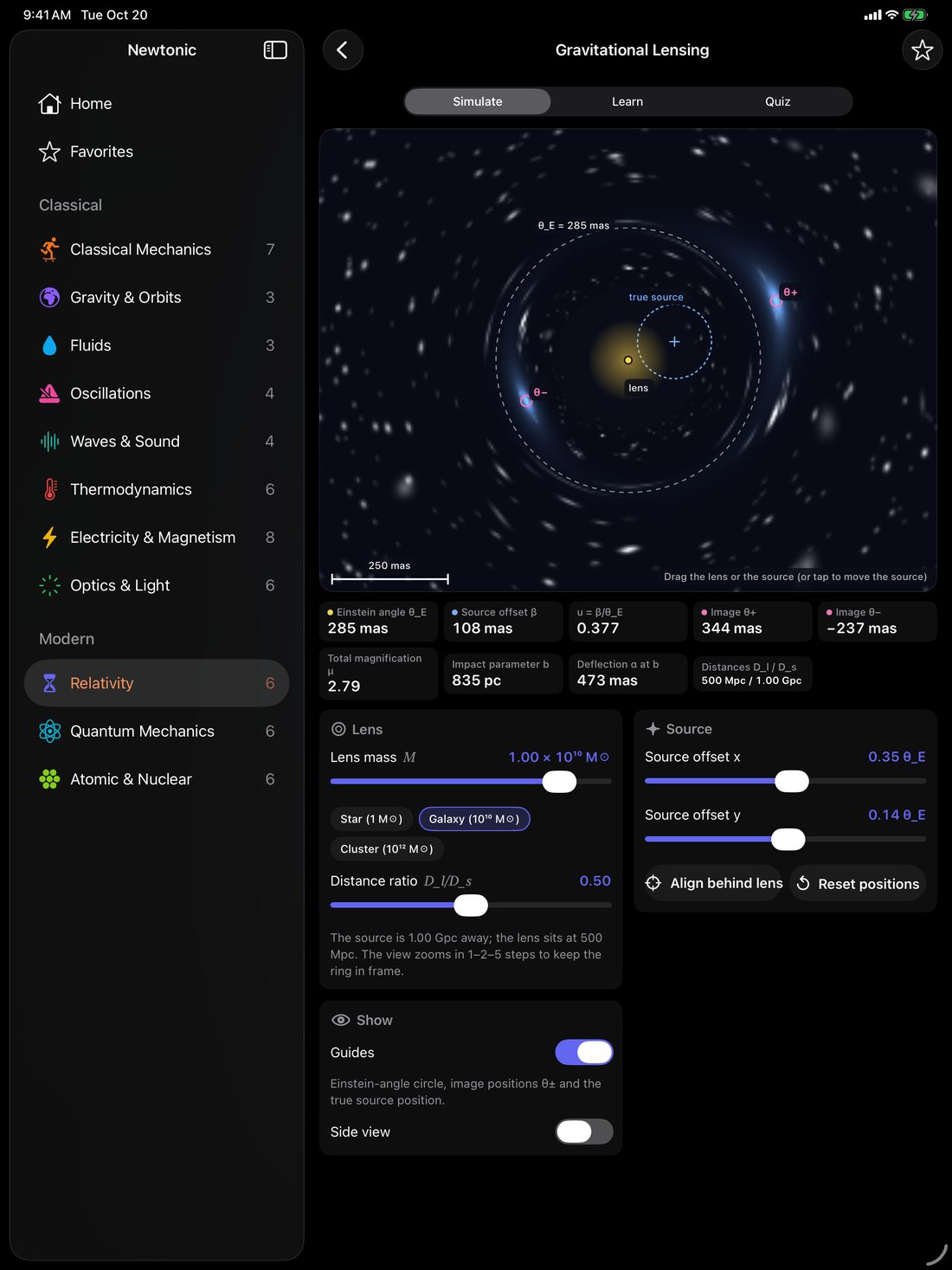This screenshot has width=952, height=1270.
Task: Click the Show section eye icon
Action: tap(340, 1020)
